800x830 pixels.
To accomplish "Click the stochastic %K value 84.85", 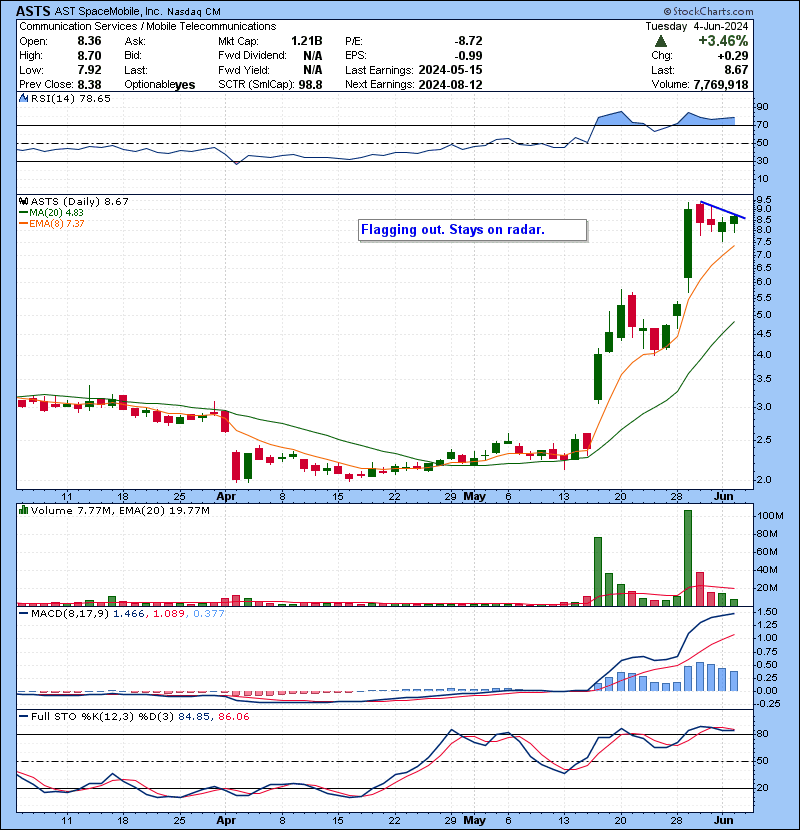I will pos(194,716).
